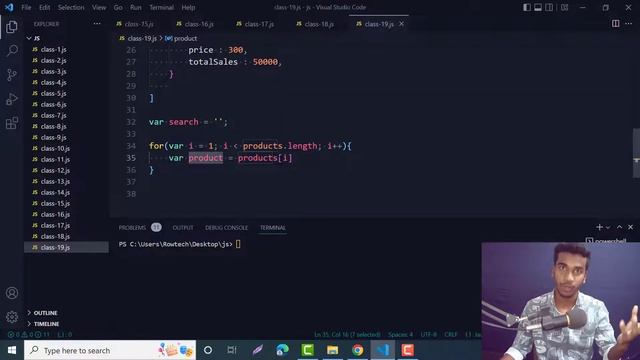640x360 pixels.
Task: Switch to the Debug Console tab
Action: click(227, 227)
